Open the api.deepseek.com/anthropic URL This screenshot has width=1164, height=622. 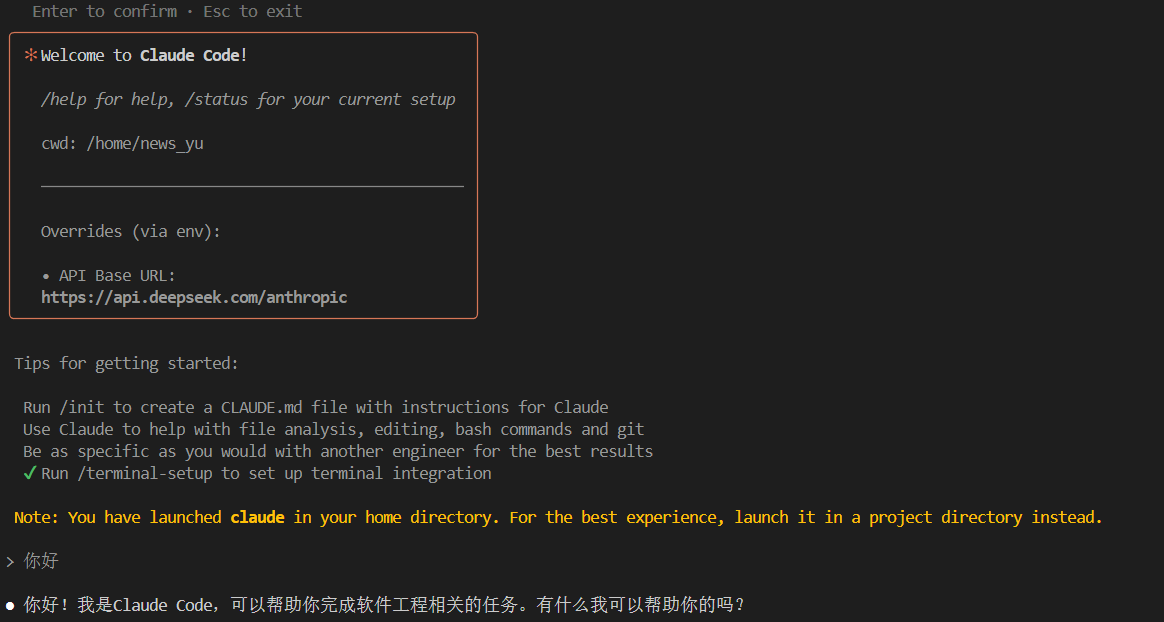194,297
